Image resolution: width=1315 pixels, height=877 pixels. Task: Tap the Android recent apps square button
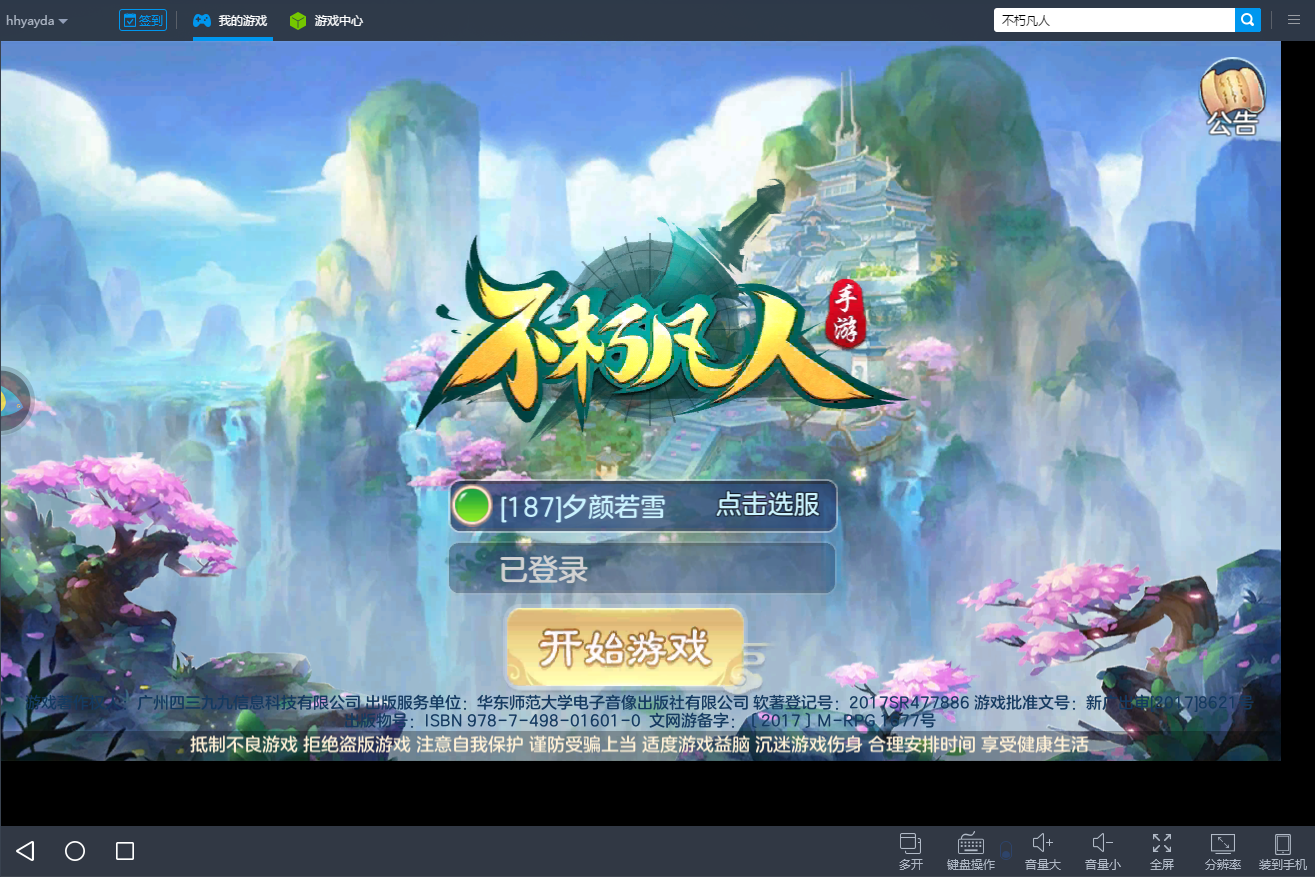pyautogui.click(x=125, y=851)
